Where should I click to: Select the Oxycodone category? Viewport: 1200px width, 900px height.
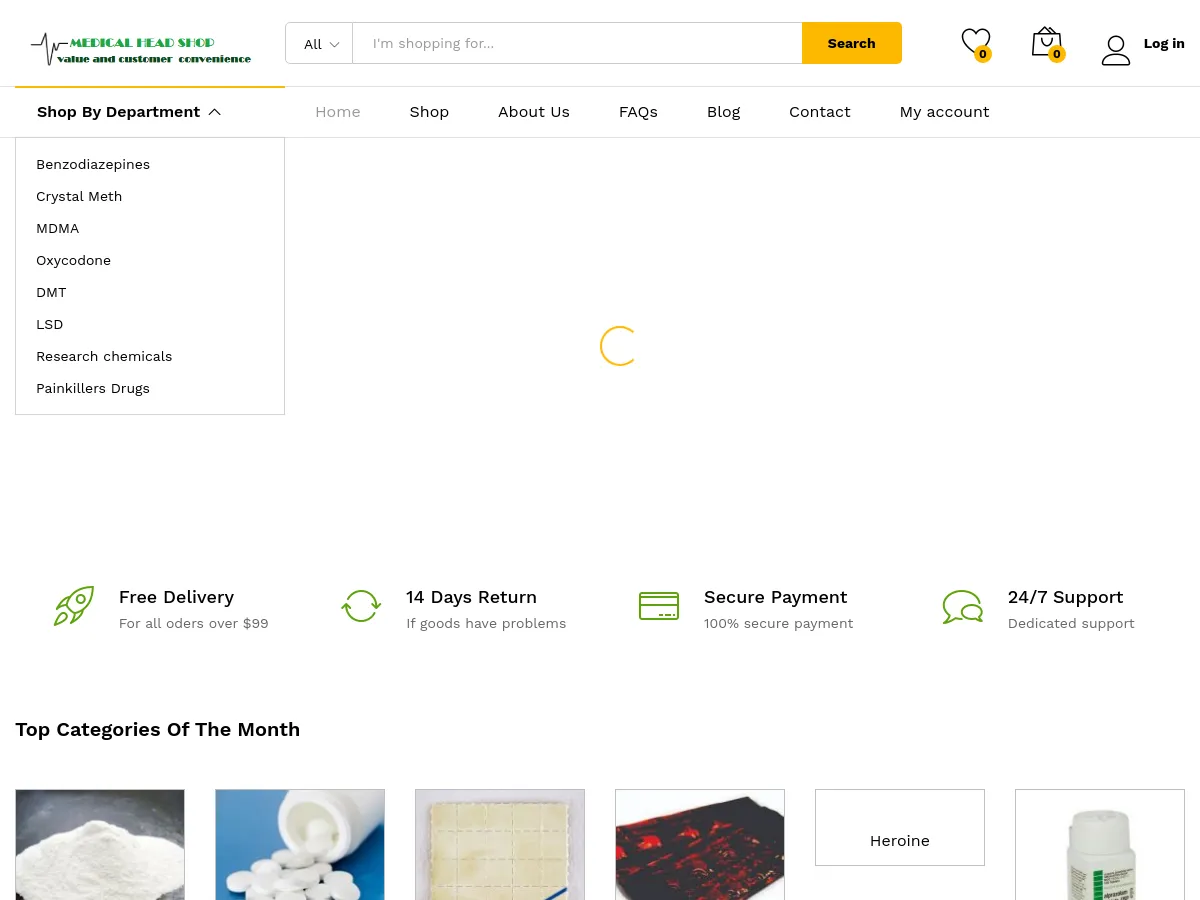click(x=73, y=260)
